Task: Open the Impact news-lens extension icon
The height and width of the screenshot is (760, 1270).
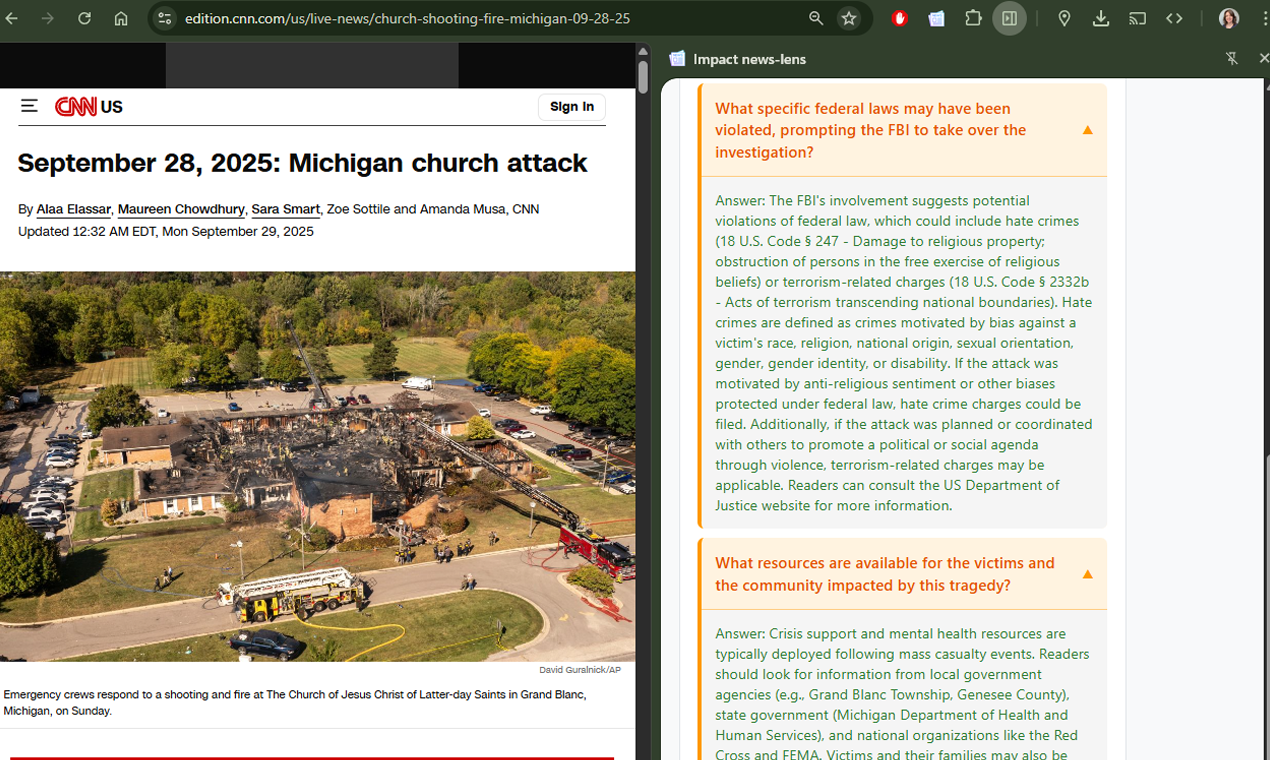Action: tap(936, 18)
